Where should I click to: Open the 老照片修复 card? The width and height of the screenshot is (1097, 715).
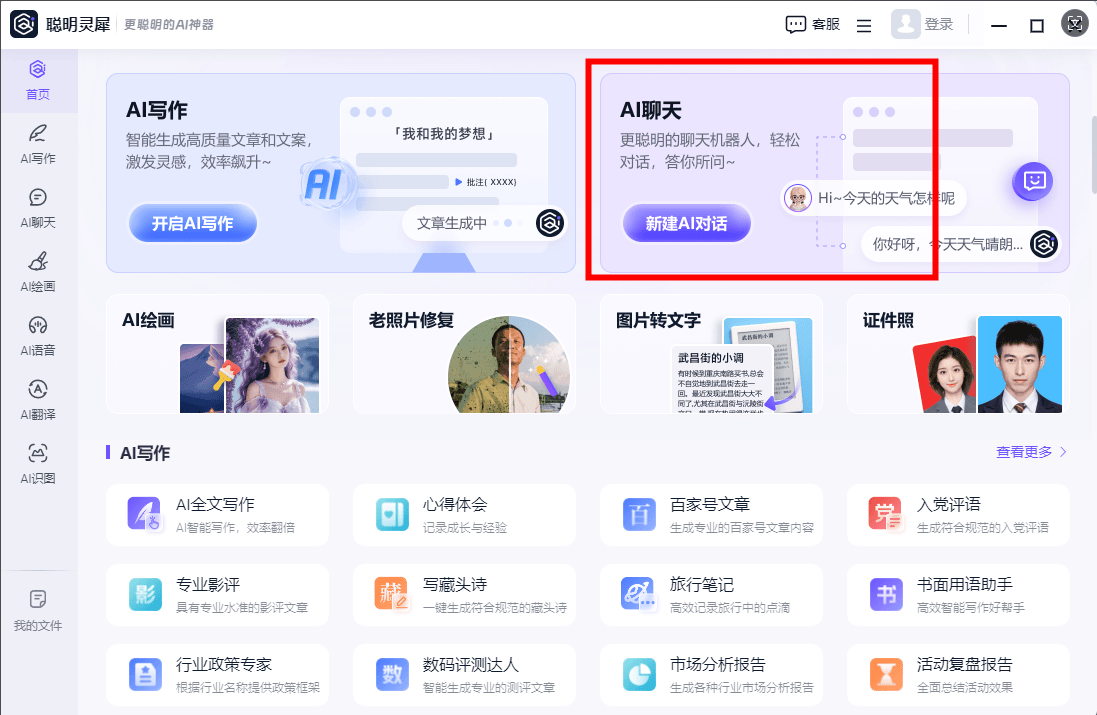point(464,353)
